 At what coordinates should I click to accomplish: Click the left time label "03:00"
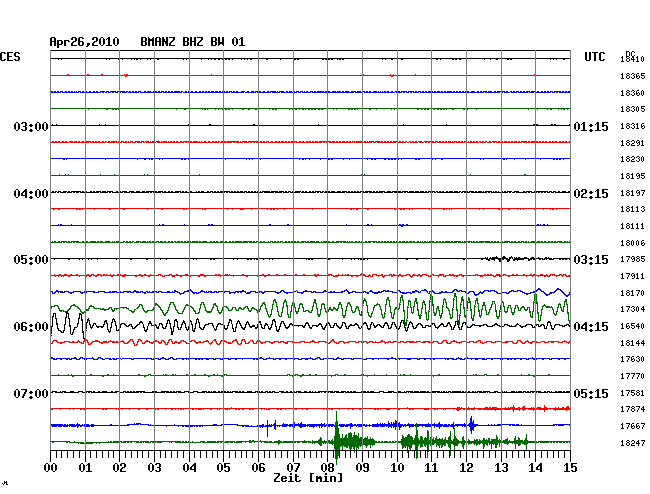click(31, 126)
